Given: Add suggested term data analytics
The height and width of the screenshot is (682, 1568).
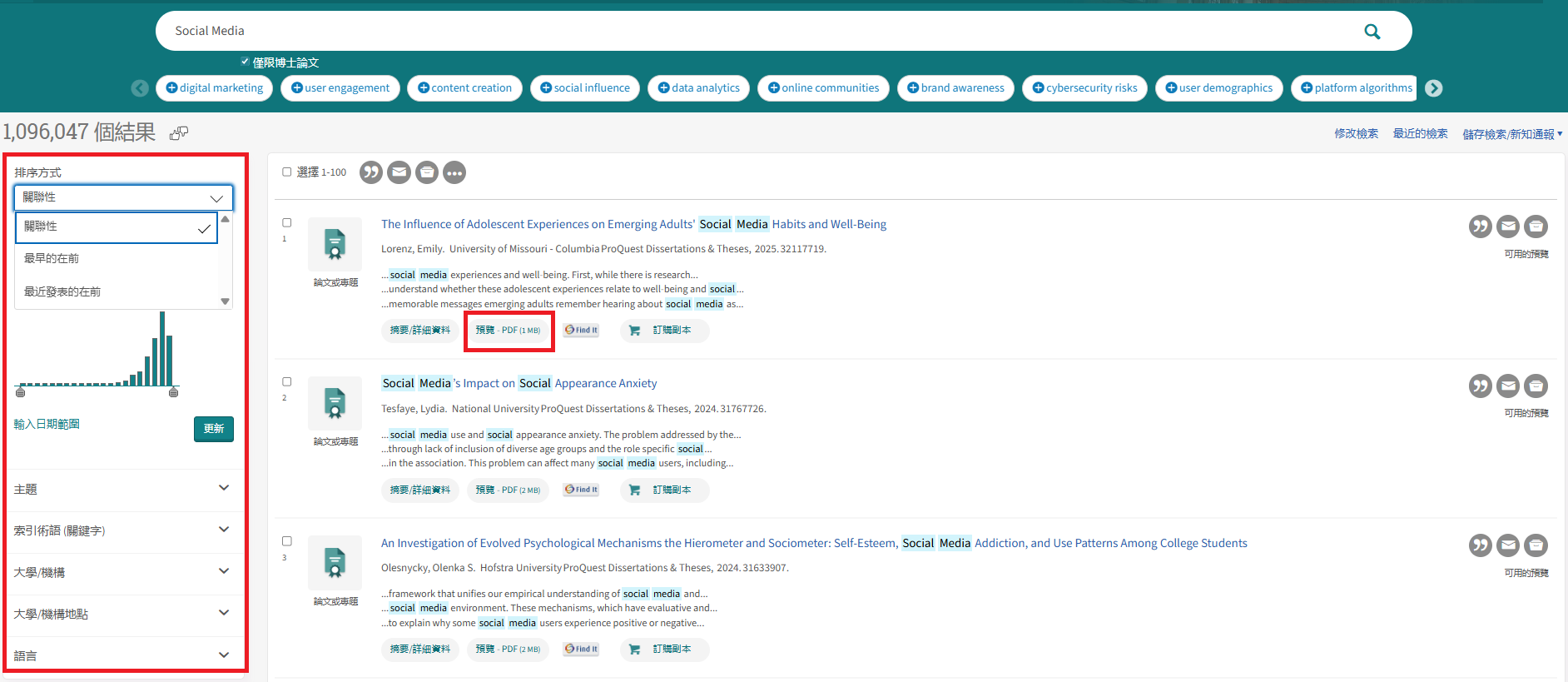Looking at the screenshot, I should (699, 88).
